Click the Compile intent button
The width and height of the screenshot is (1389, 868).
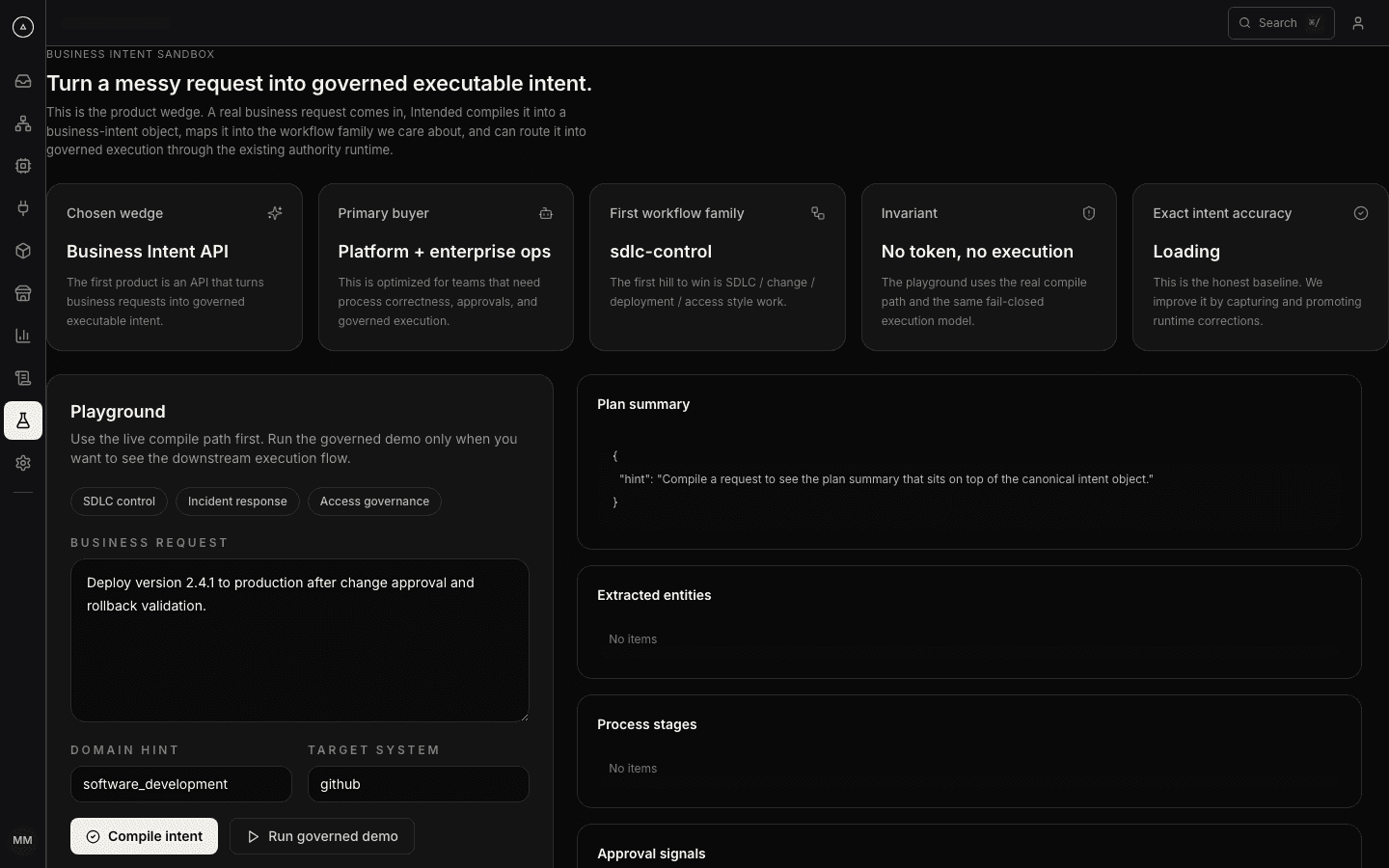click(x=144, y=836)
